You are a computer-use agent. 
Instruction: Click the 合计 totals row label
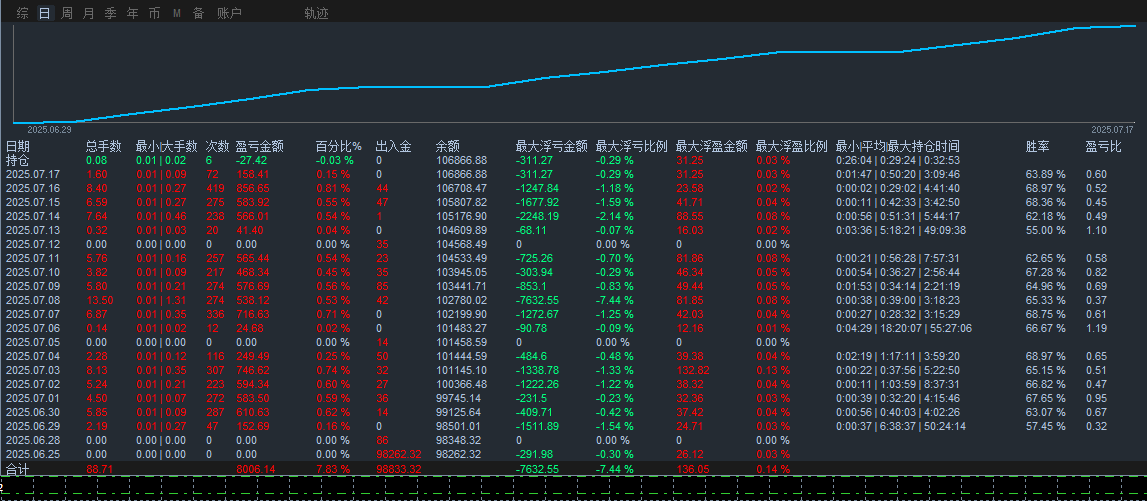[17, 468]
